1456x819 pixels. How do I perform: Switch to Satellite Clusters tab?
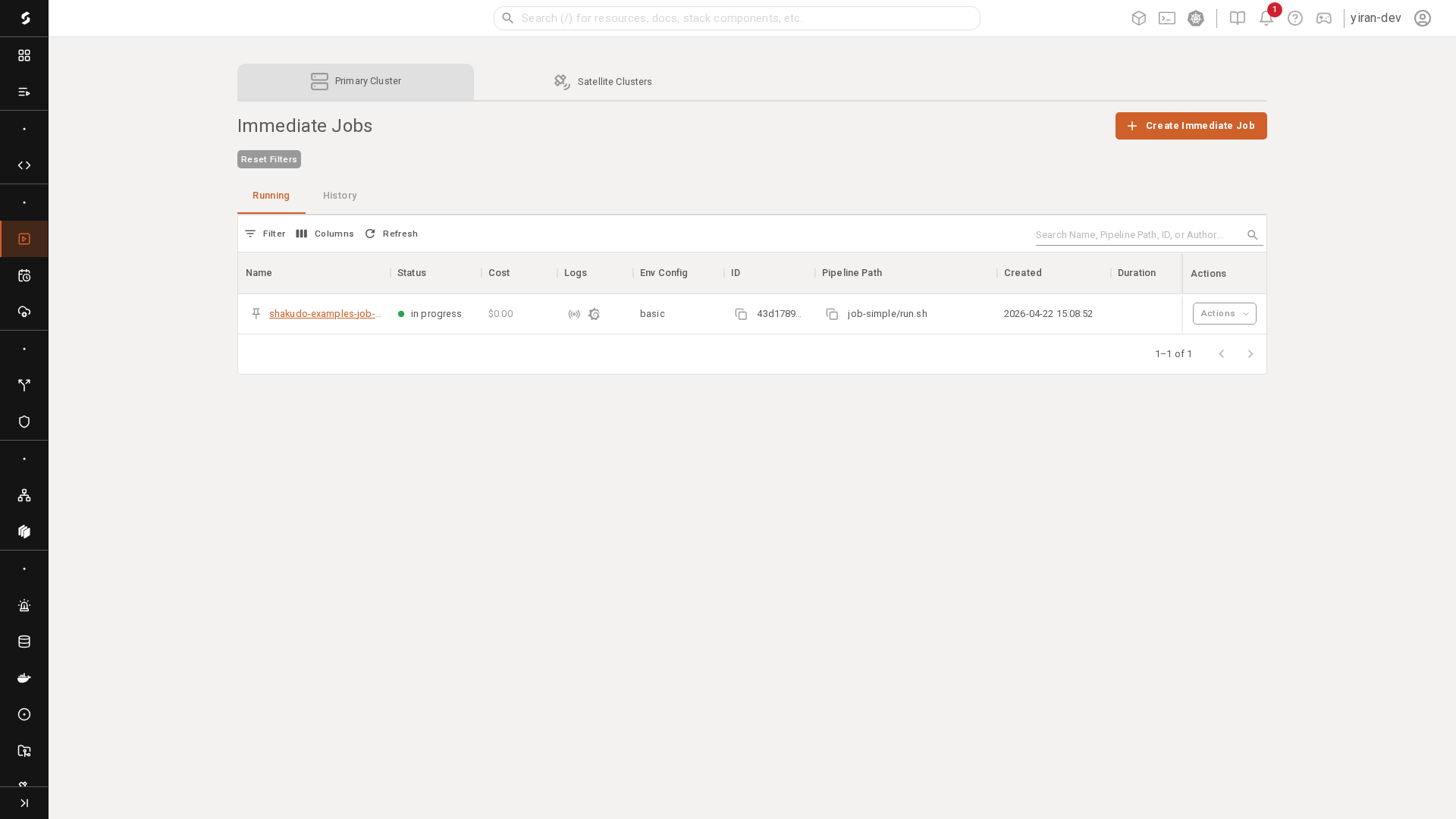click(x=603, y=82)
